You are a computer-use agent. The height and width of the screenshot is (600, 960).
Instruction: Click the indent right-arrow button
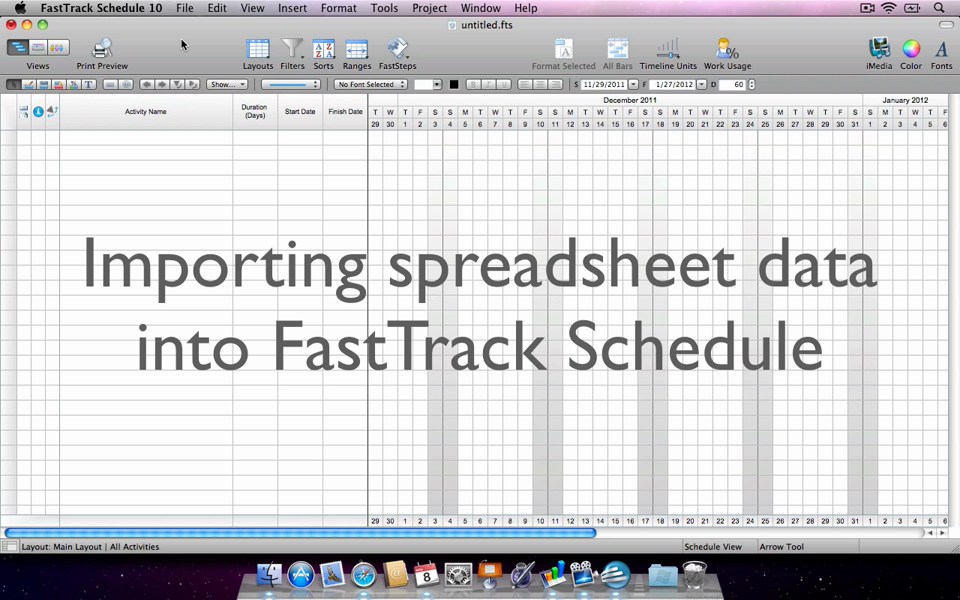click(162, 84)
